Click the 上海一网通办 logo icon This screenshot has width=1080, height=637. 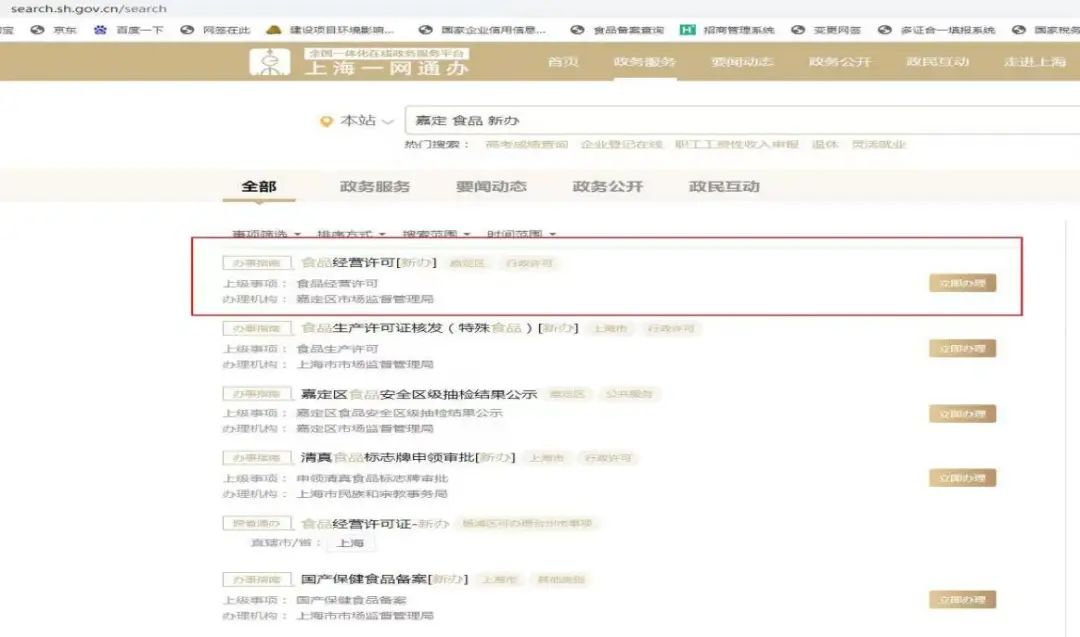pos(270,60)
